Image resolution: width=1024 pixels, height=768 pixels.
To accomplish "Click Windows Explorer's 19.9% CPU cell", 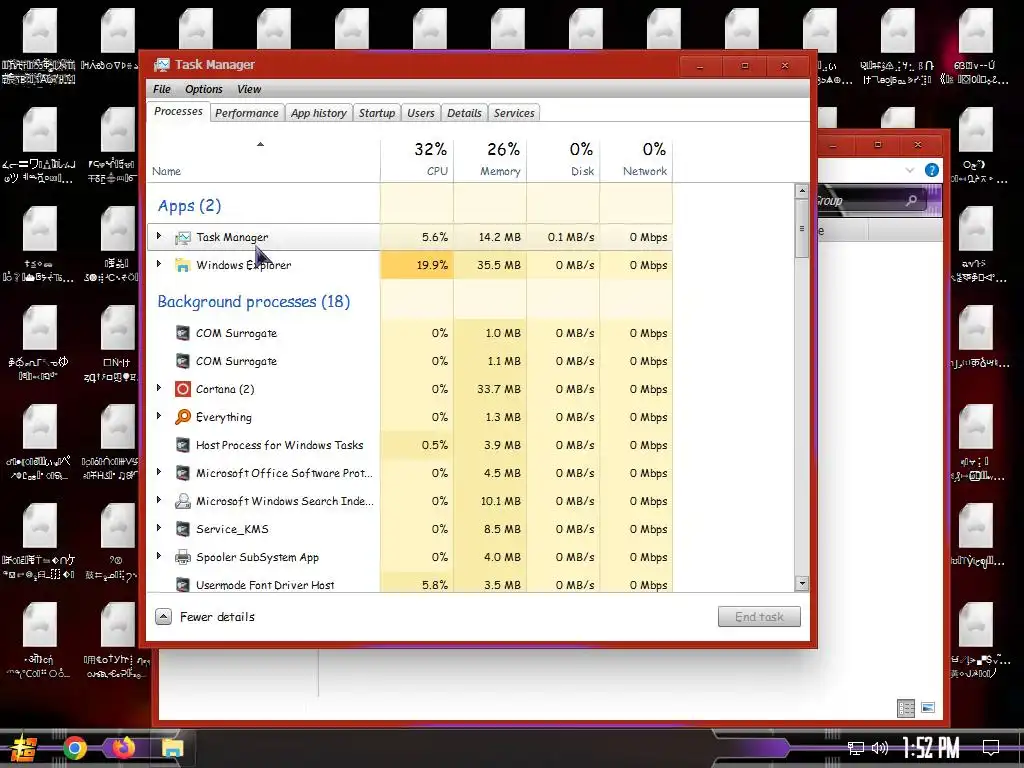I will pos(417,265).
